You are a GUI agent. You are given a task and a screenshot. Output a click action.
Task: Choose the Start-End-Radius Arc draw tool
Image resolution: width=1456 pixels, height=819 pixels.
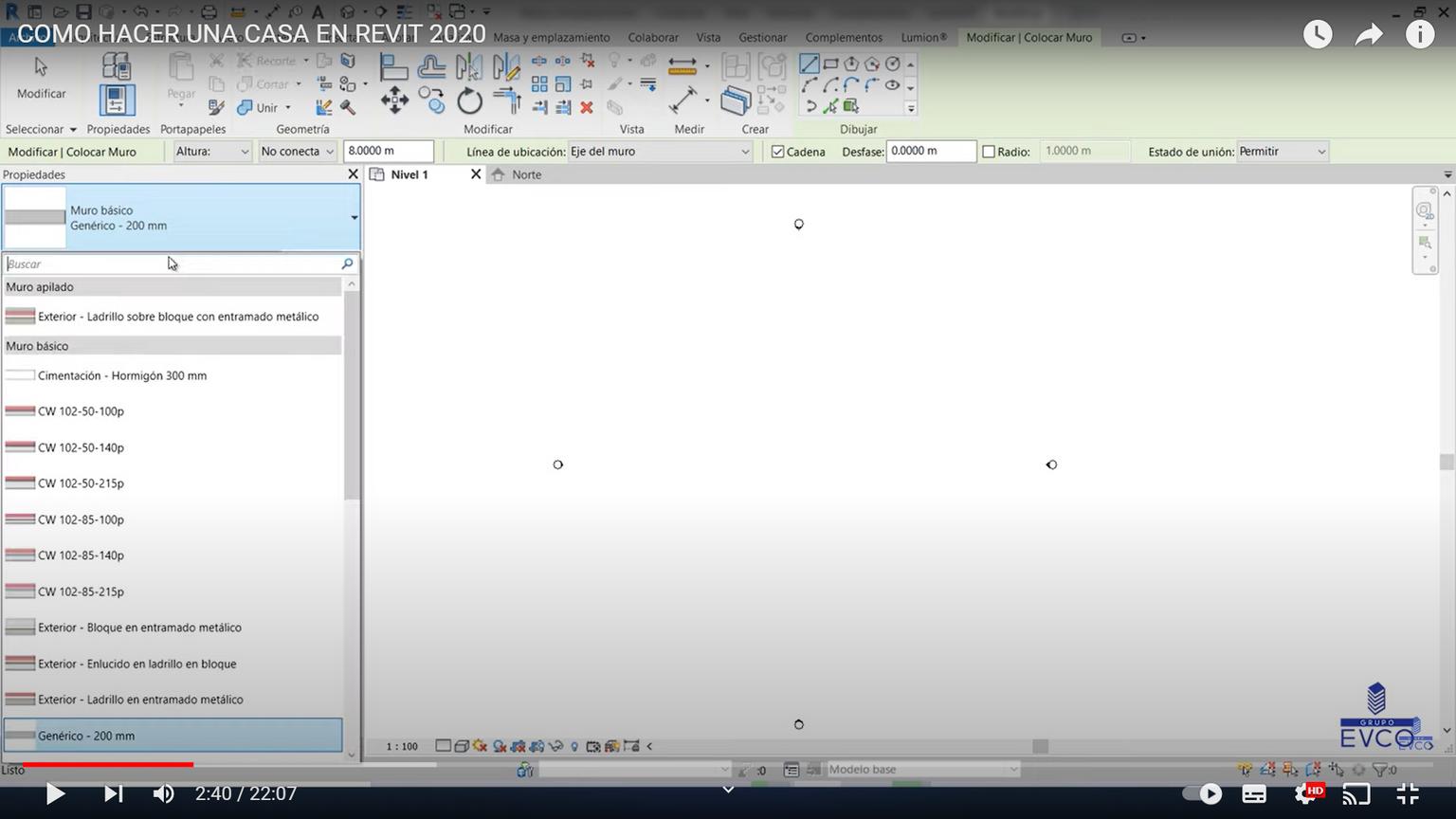[810, 85]
